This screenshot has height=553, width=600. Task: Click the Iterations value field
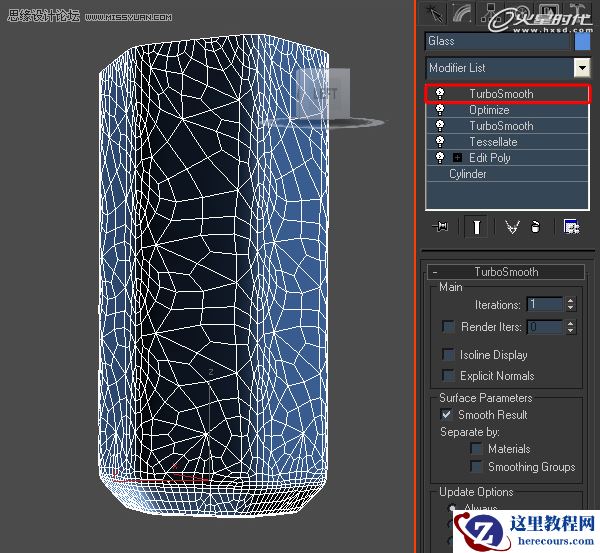pyautogui.click(x=544, y=304)
